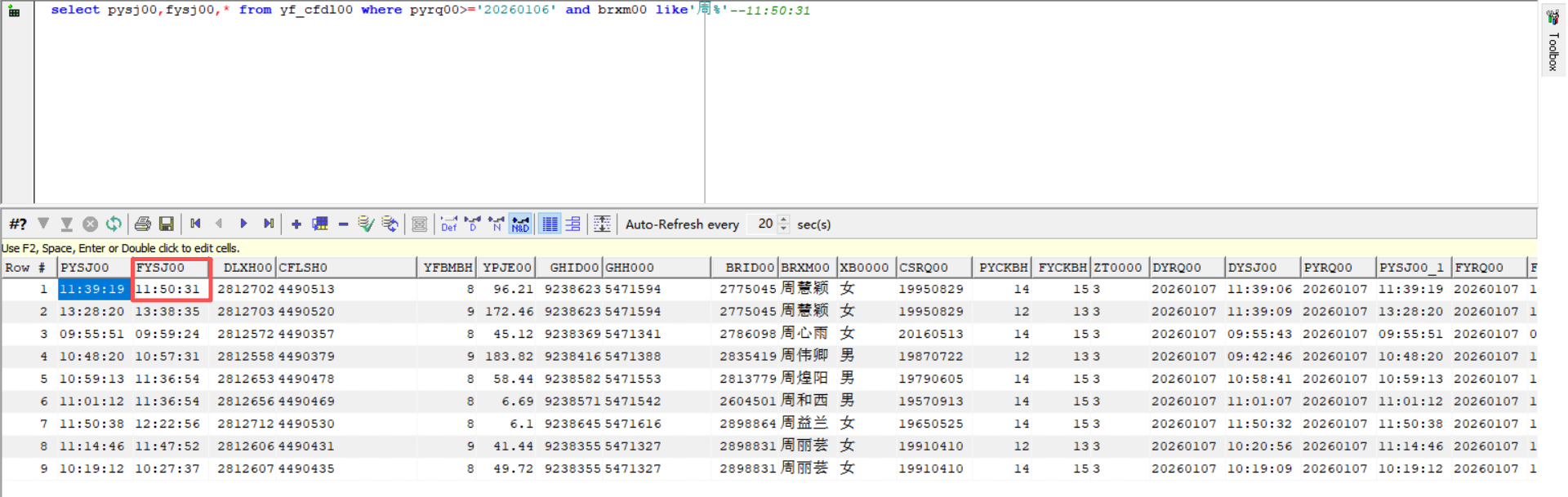Click the grey stop query icon
1568x497 pixels.
tap(91, 224)
